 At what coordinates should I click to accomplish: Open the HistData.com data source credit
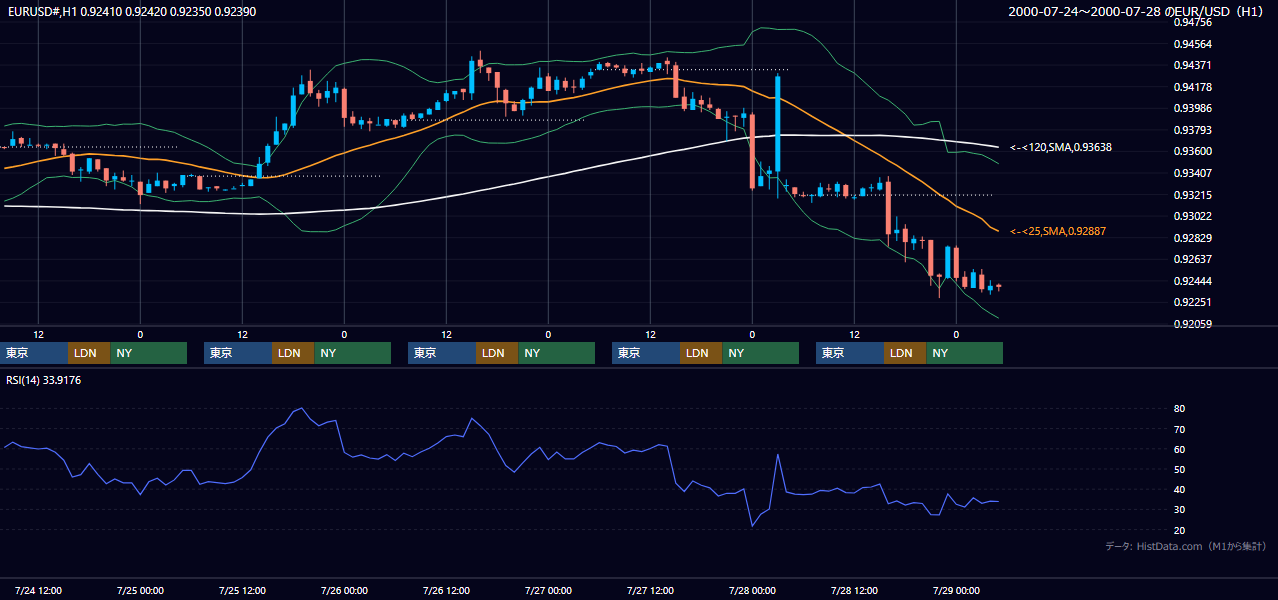tap(1186, 546)
